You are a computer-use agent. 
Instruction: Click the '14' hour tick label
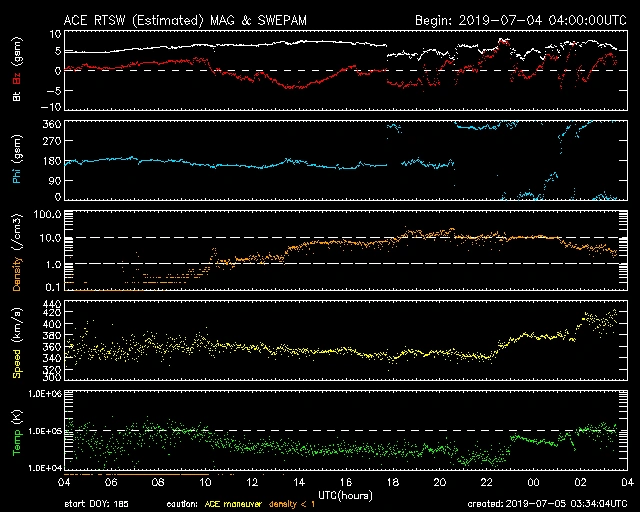pyautogui.click(x=299, y=483)
